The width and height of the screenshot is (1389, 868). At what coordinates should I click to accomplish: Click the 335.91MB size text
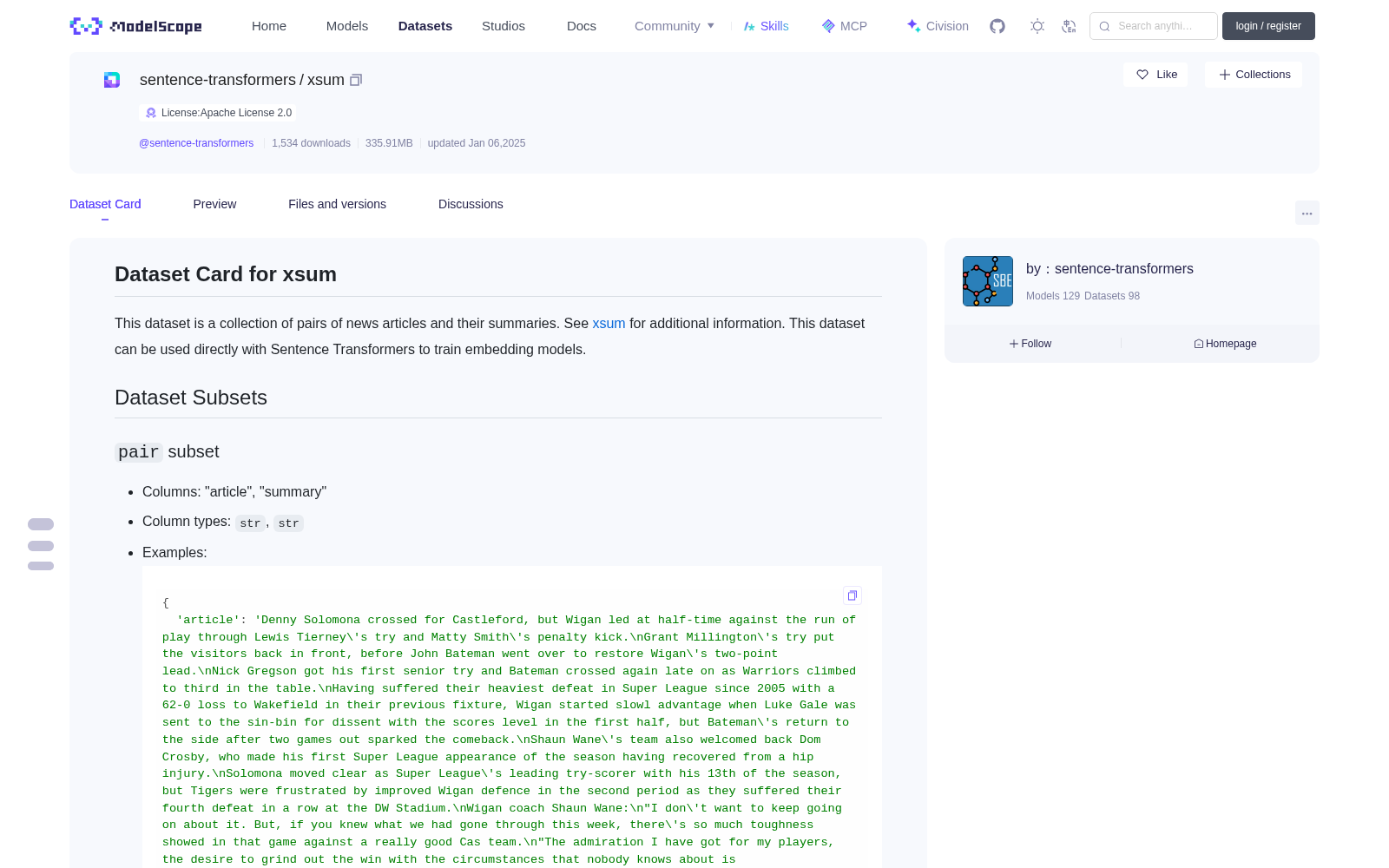click(x=389, y=143)
